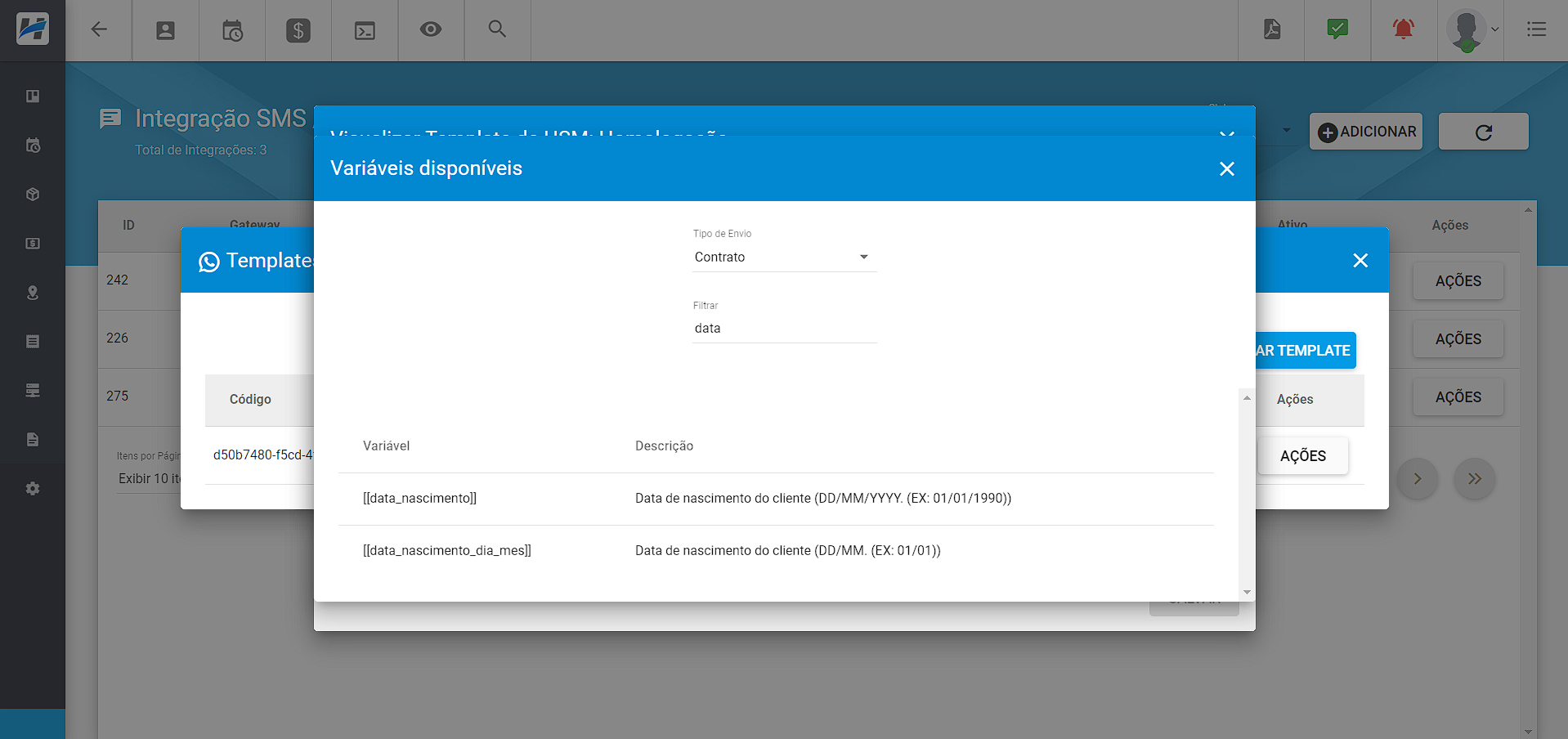Click the variables list scrollbar down arrow
Viewport: 1568px width, 739px height.
[1247, 592]
